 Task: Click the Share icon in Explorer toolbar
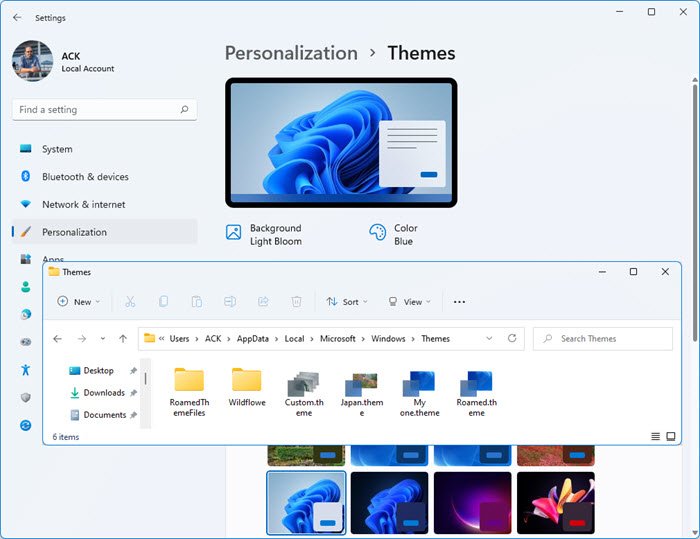pyautogui.click(x=263, y=301)
